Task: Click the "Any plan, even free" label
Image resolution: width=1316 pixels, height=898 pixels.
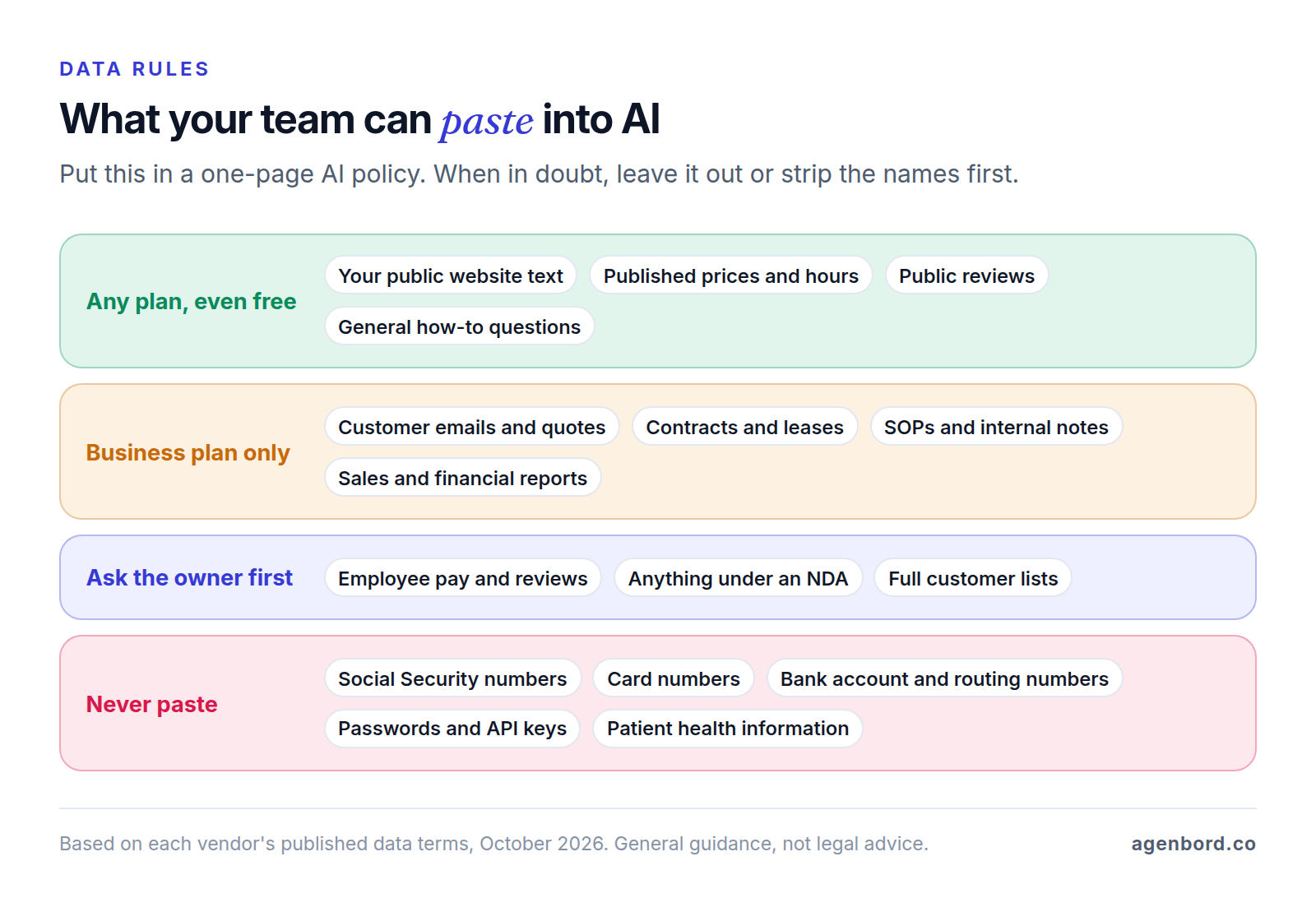Action: coord(192,302)
